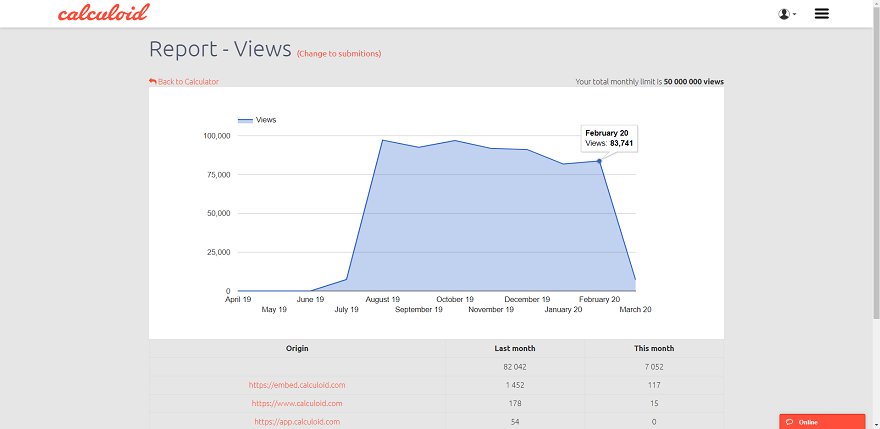Click the Report - Views page heading
The width and height of the screenshot is (880, 429).
(x=220, y=49)
